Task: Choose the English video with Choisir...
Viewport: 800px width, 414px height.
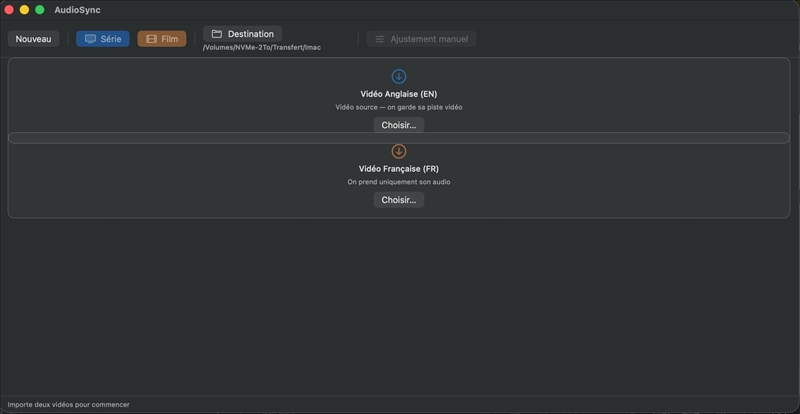Action: [398, 125]
